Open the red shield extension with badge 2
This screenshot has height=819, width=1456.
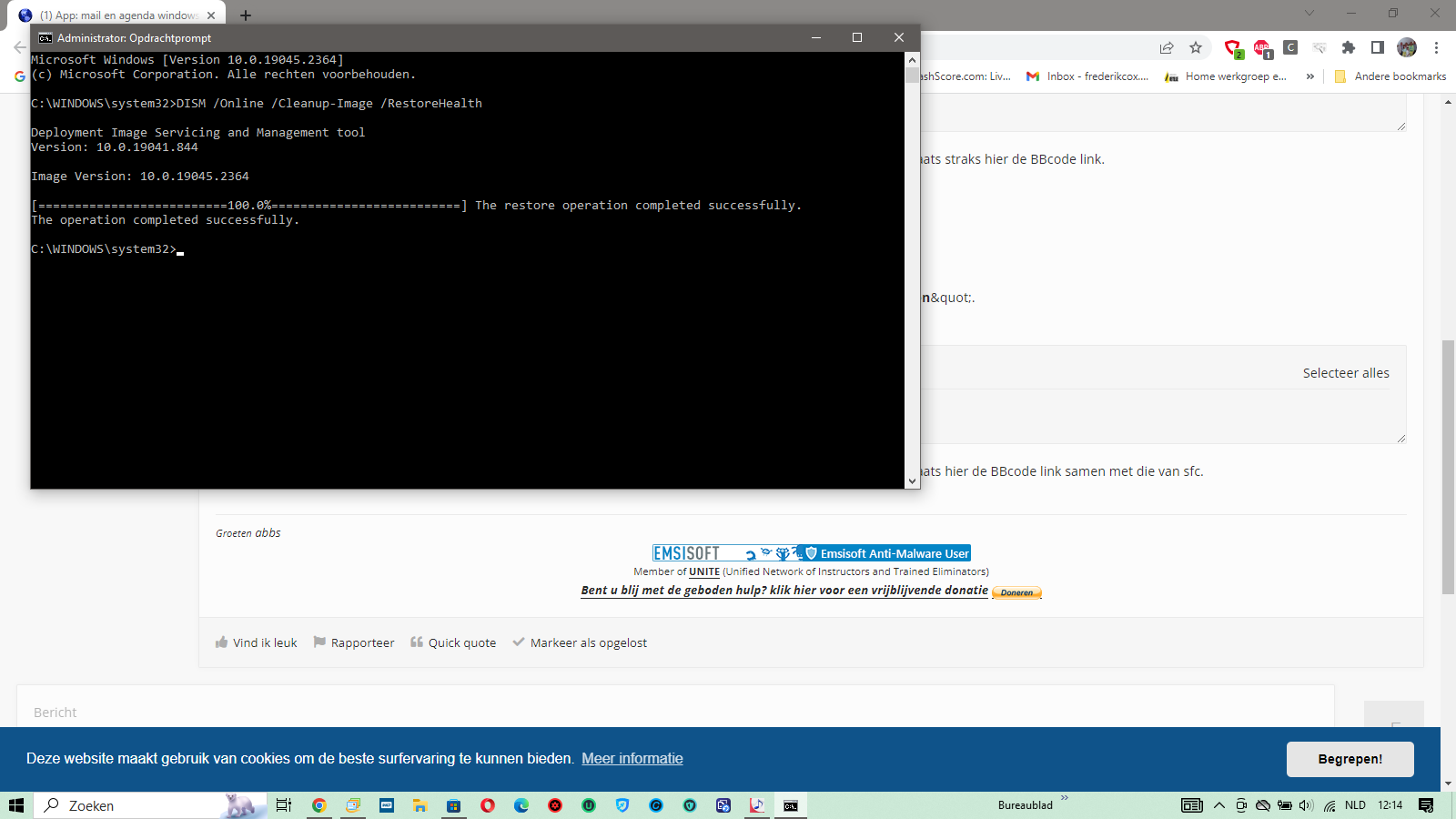coord(1232,48)
